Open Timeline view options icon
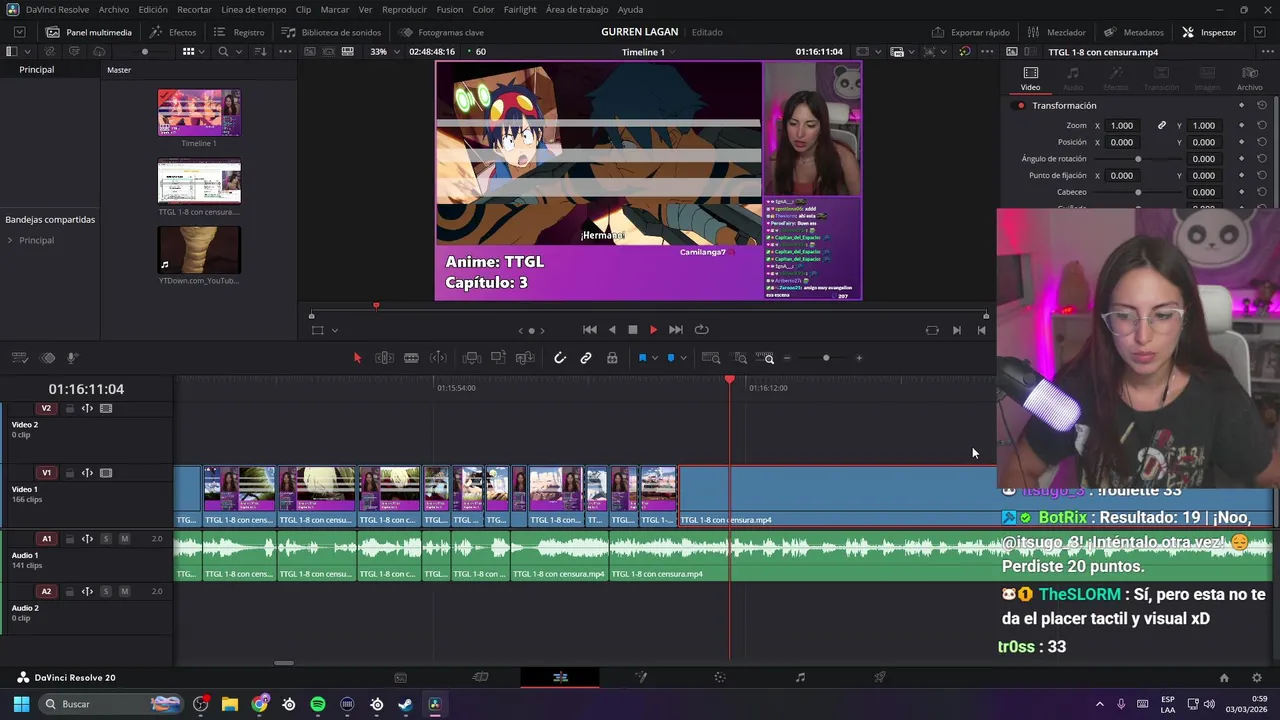Viewport: 1280px width, 720px height. [x=19, y=358]
